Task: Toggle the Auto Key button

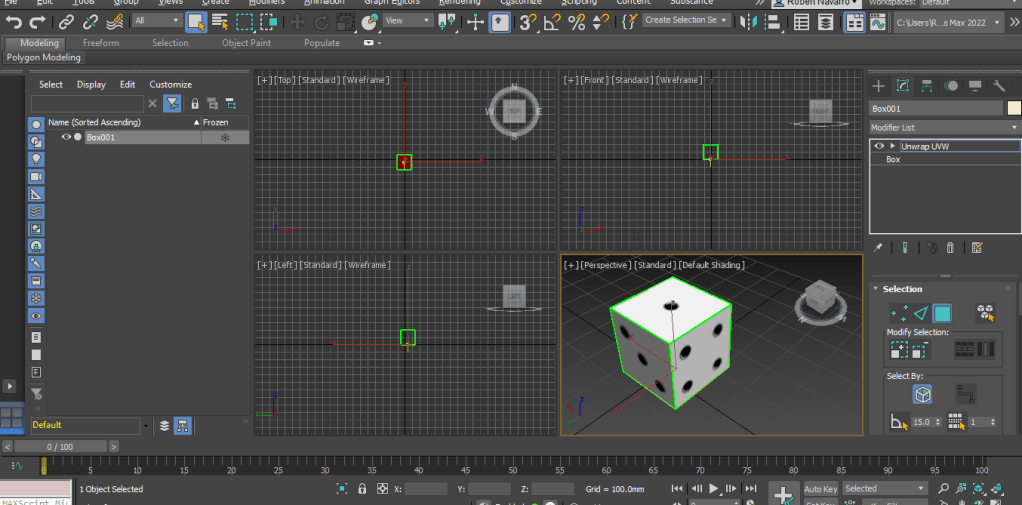Action: (x=820, y=489)
